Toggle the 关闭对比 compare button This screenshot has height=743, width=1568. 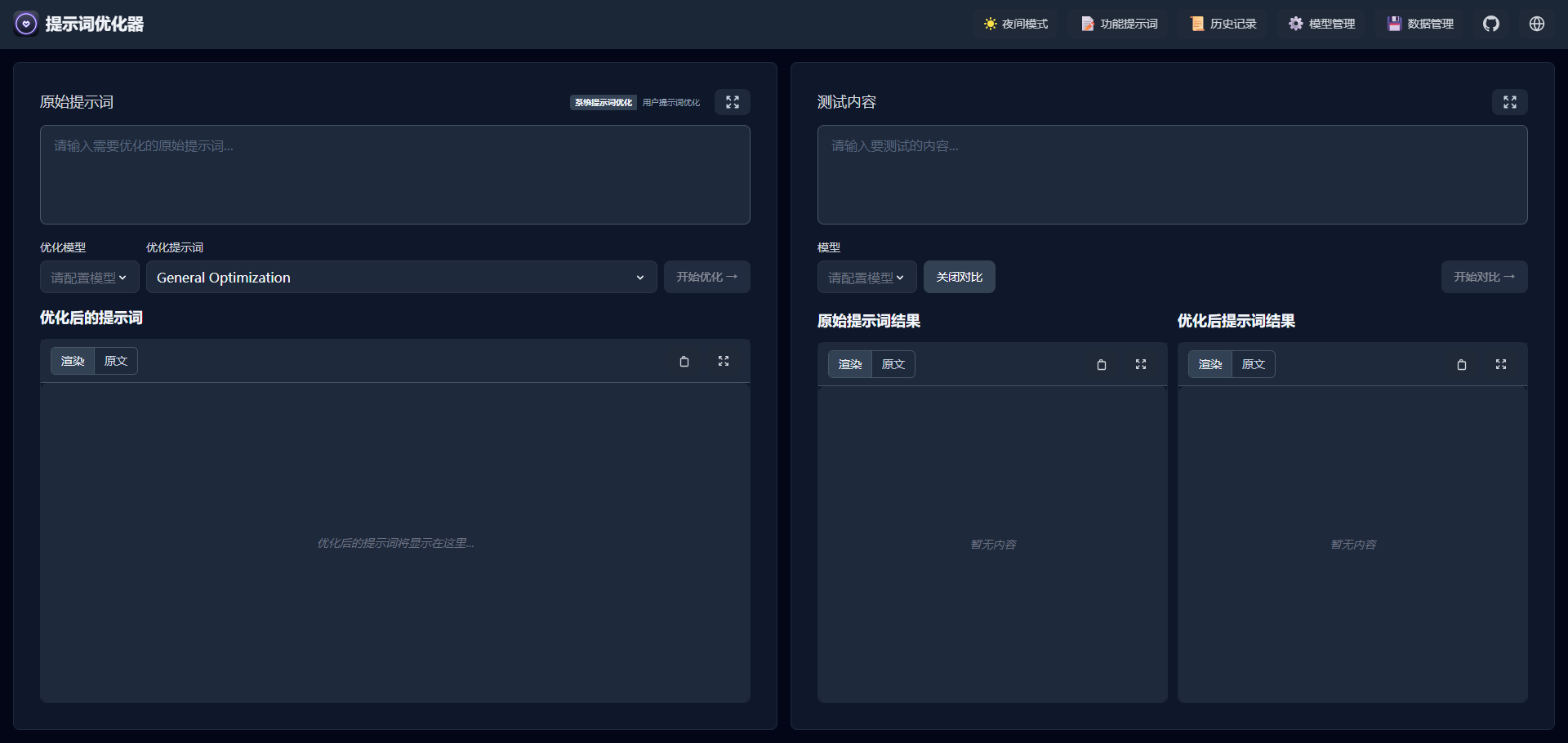(959, 278)
